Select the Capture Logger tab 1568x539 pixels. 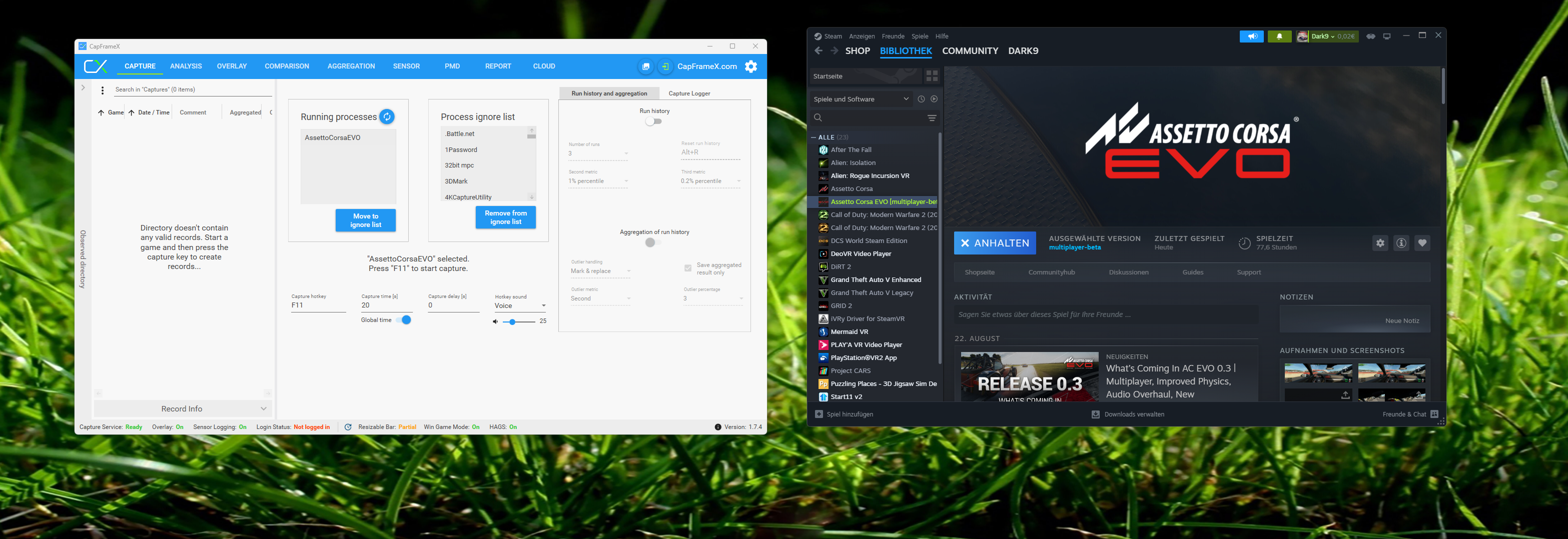point(689,93)
